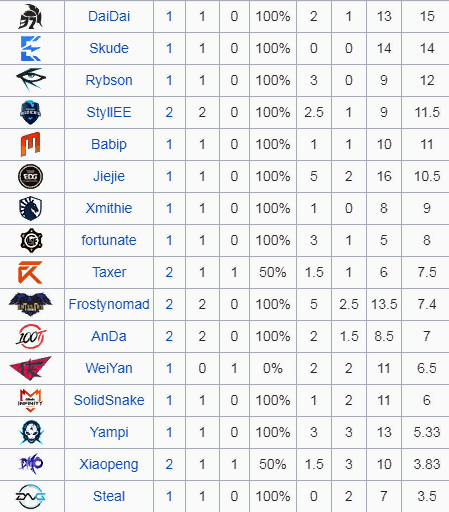Viewport: 449px width, 512px height.
Task: Open the Infinity logo beside SolidSnake
Action: 30,400
